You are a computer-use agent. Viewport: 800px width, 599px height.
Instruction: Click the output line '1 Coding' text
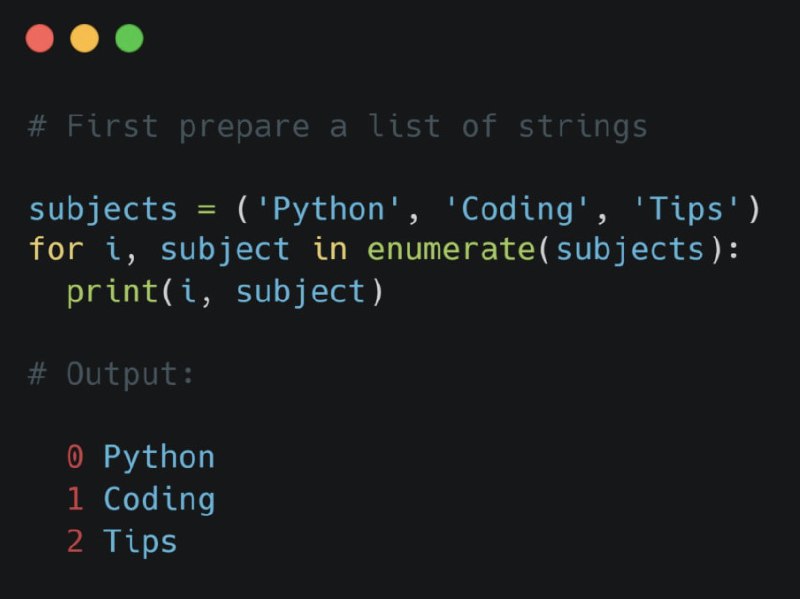coord(141,500)
